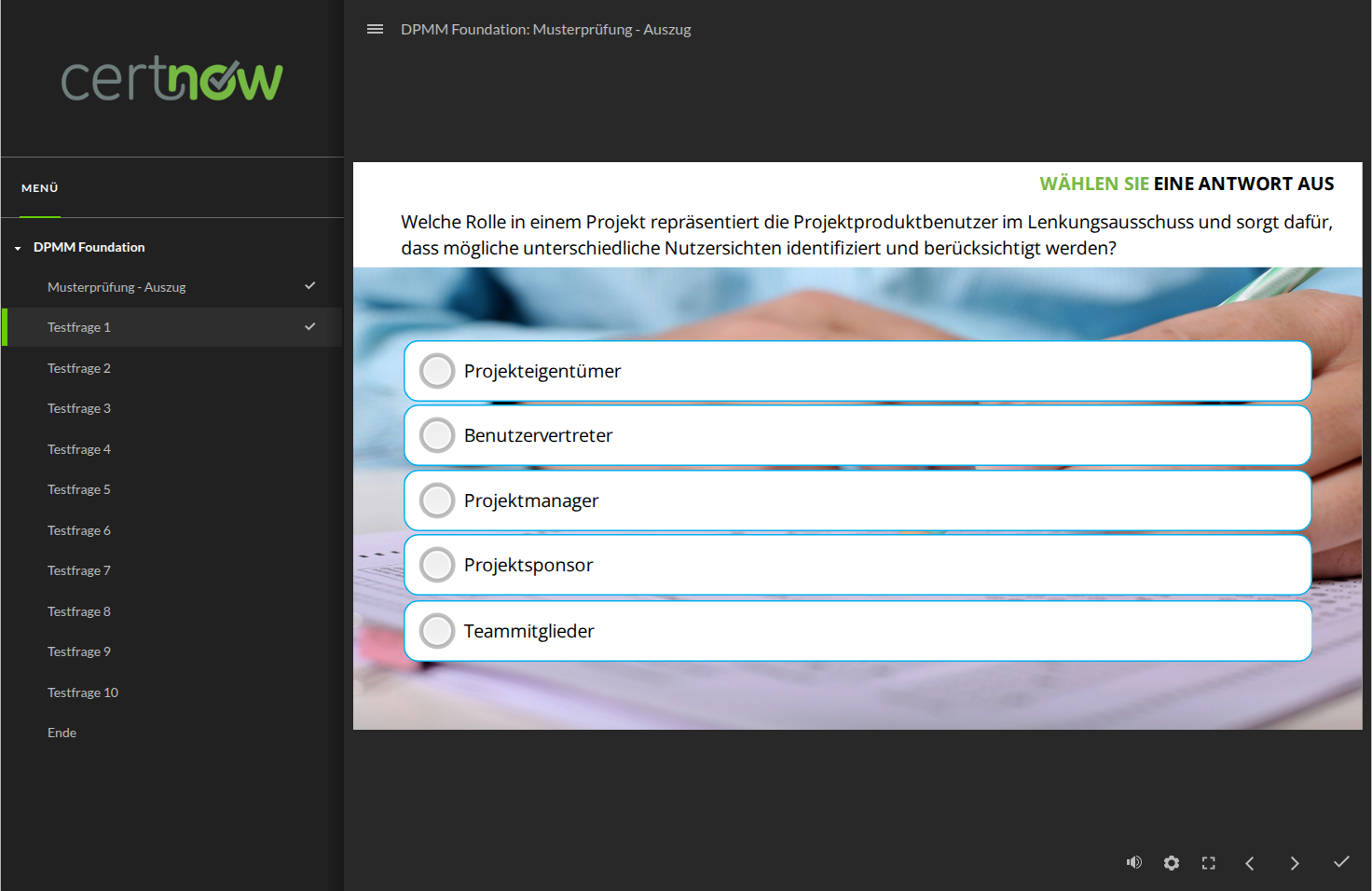Pick the Projektmanager radio button

(437, 500)
